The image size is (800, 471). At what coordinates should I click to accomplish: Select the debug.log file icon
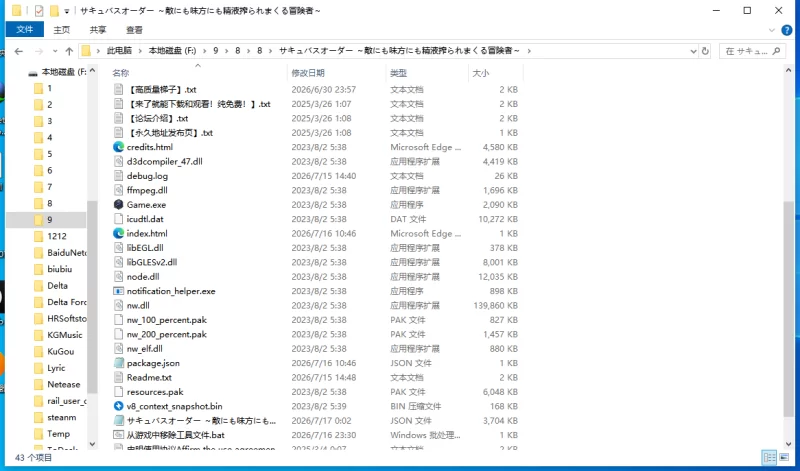pyautogui.click(x=118, y=176)
